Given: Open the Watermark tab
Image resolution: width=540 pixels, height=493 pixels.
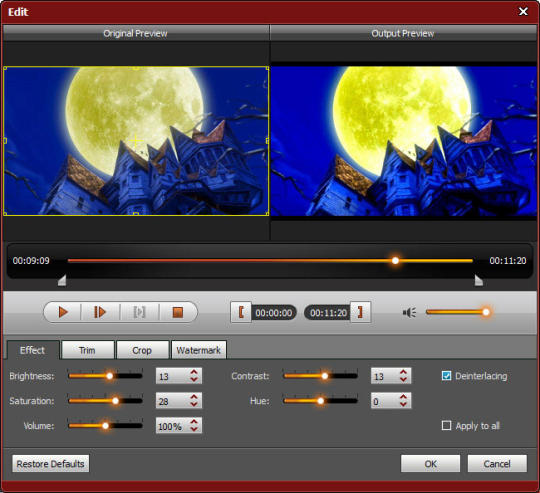Looking at the screenshot, I should coord(199,350).
